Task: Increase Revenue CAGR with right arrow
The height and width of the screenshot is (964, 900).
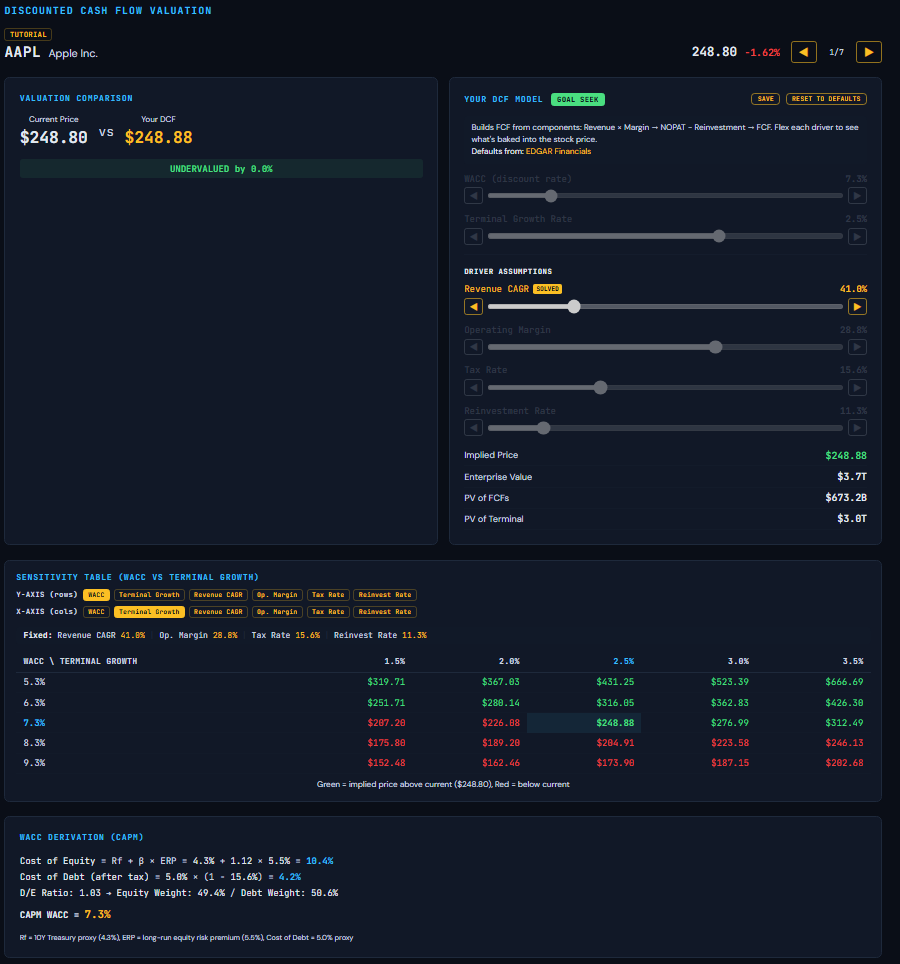Action: coord(857,306)
